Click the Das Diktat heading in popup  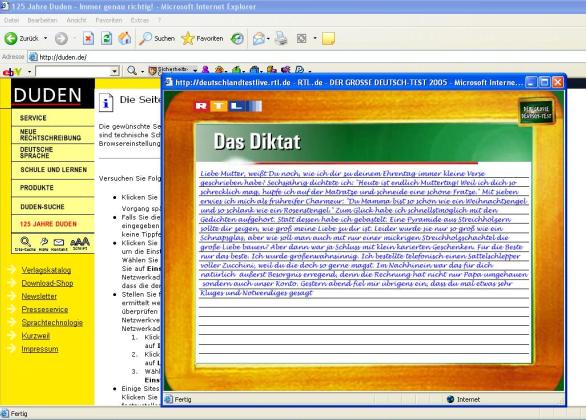(257, 142)
